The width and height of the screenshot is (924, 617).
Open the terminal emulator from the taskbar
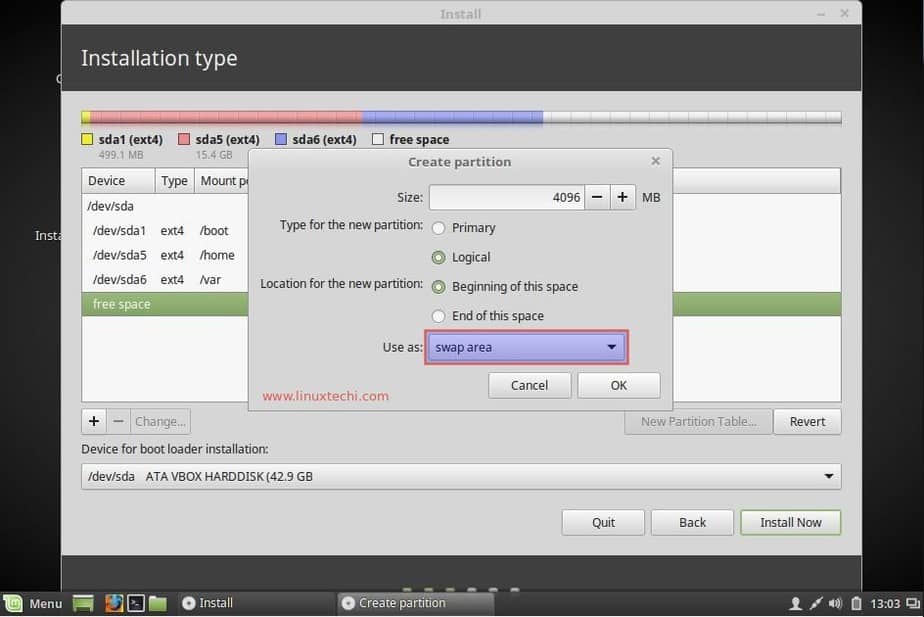click(x=135, y=603)
